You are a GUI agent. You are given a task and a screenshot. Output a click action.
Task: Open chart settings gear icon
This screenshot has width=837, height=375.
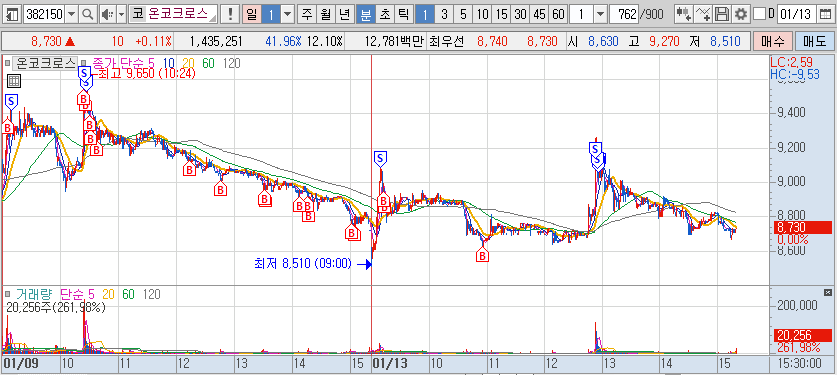(741, 14)
